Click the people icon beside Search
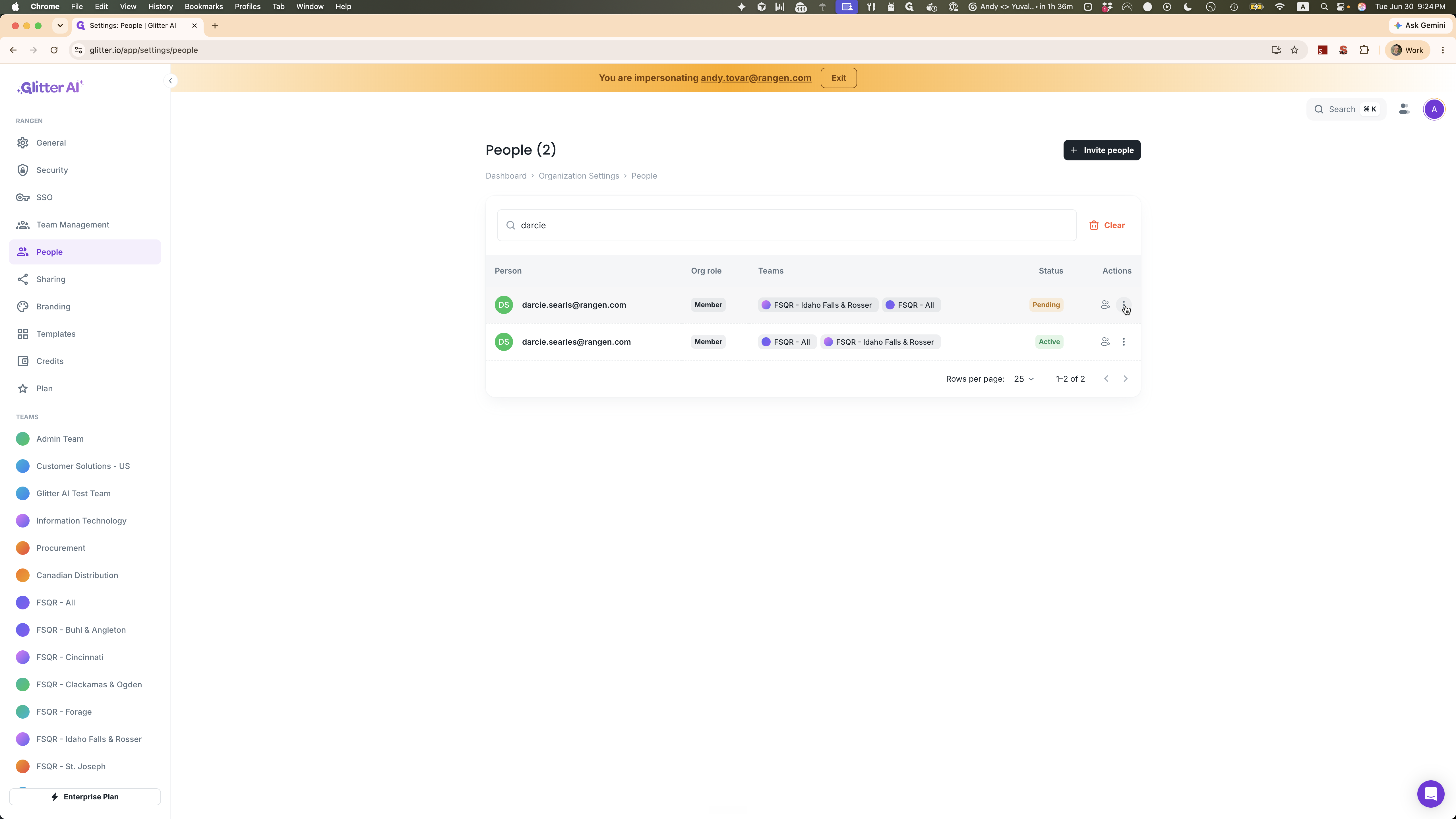This screenshot has height=819, width=1456. pos(1404,109)
